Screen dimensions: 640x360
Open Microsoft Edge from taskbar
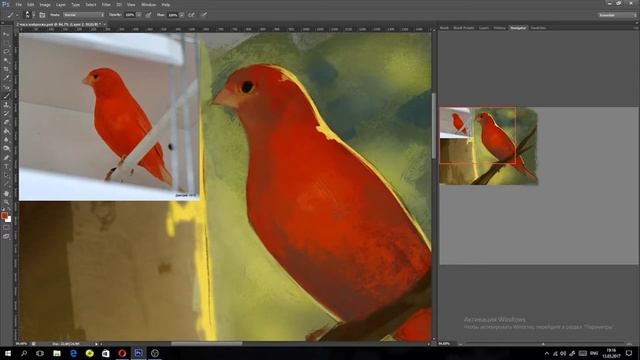[73, 353]
